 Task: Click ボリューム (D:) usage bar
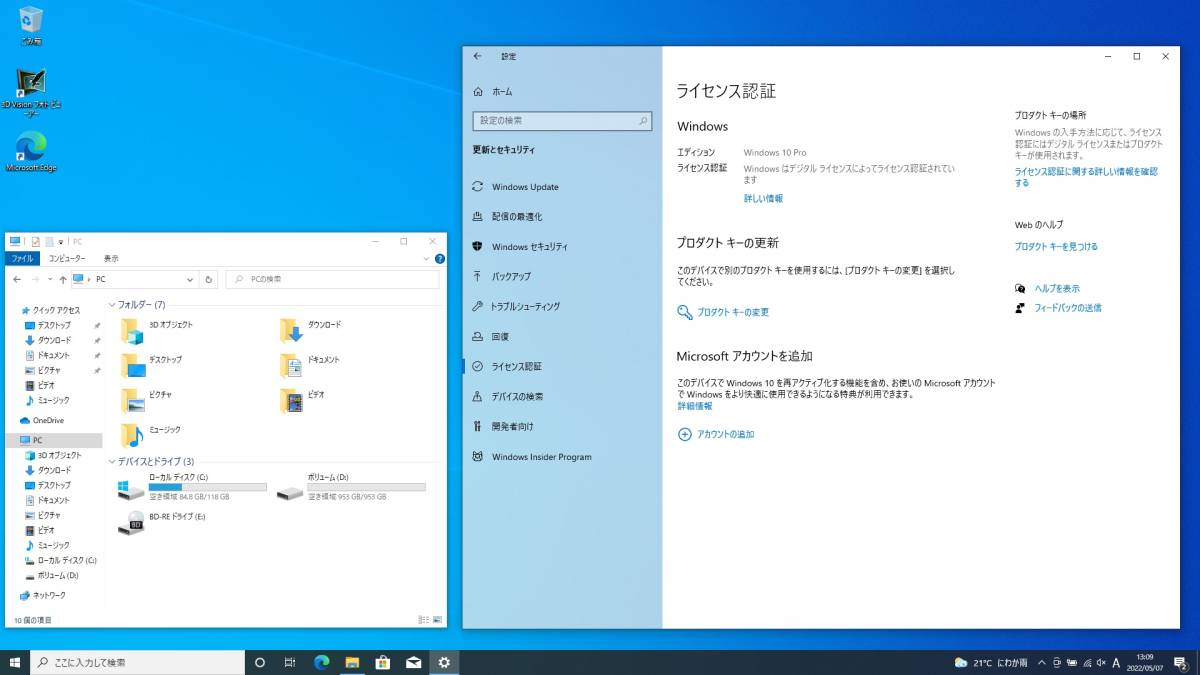coord(366,487)
